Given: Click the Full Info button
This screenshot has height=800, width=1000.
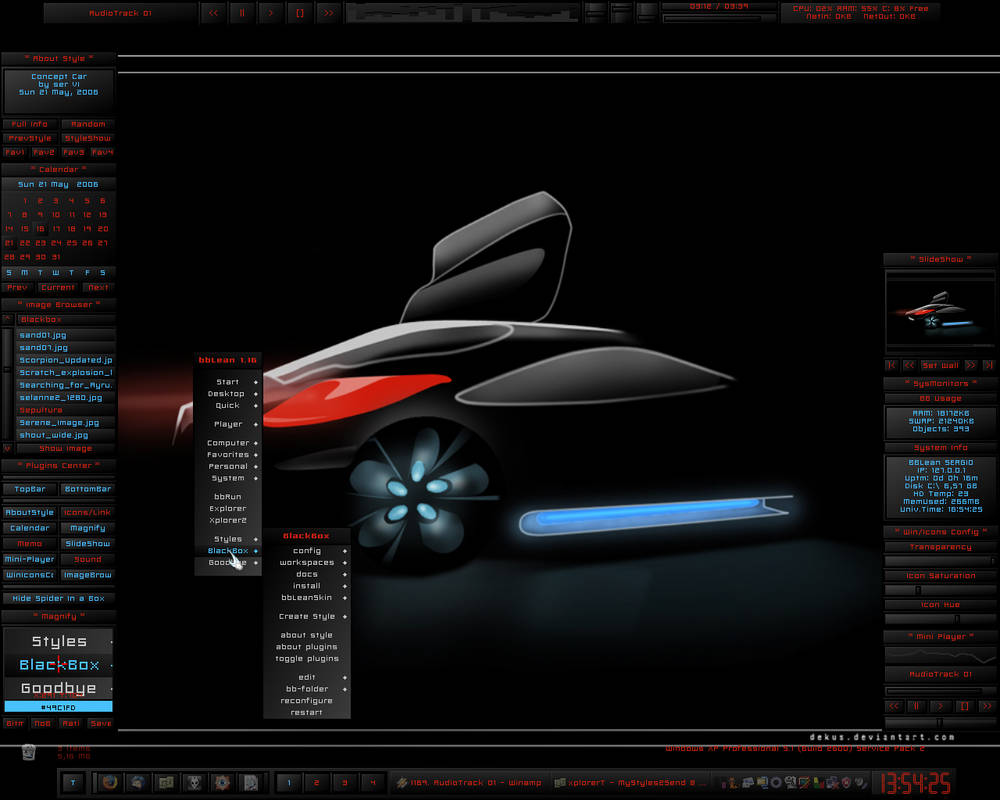Looking at the screenshot, I should click(29, 124).
